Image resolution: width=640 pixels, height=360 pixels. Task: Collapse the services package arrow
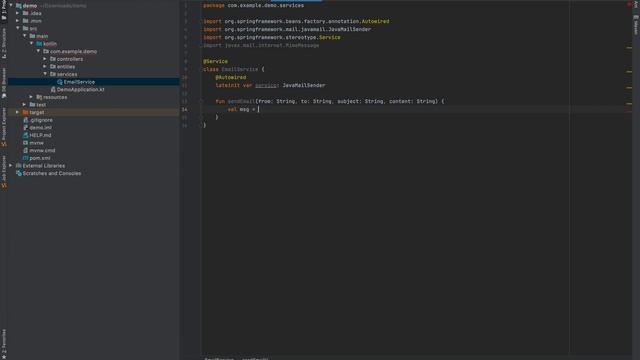pyautogui.click(x=45, y=74)
